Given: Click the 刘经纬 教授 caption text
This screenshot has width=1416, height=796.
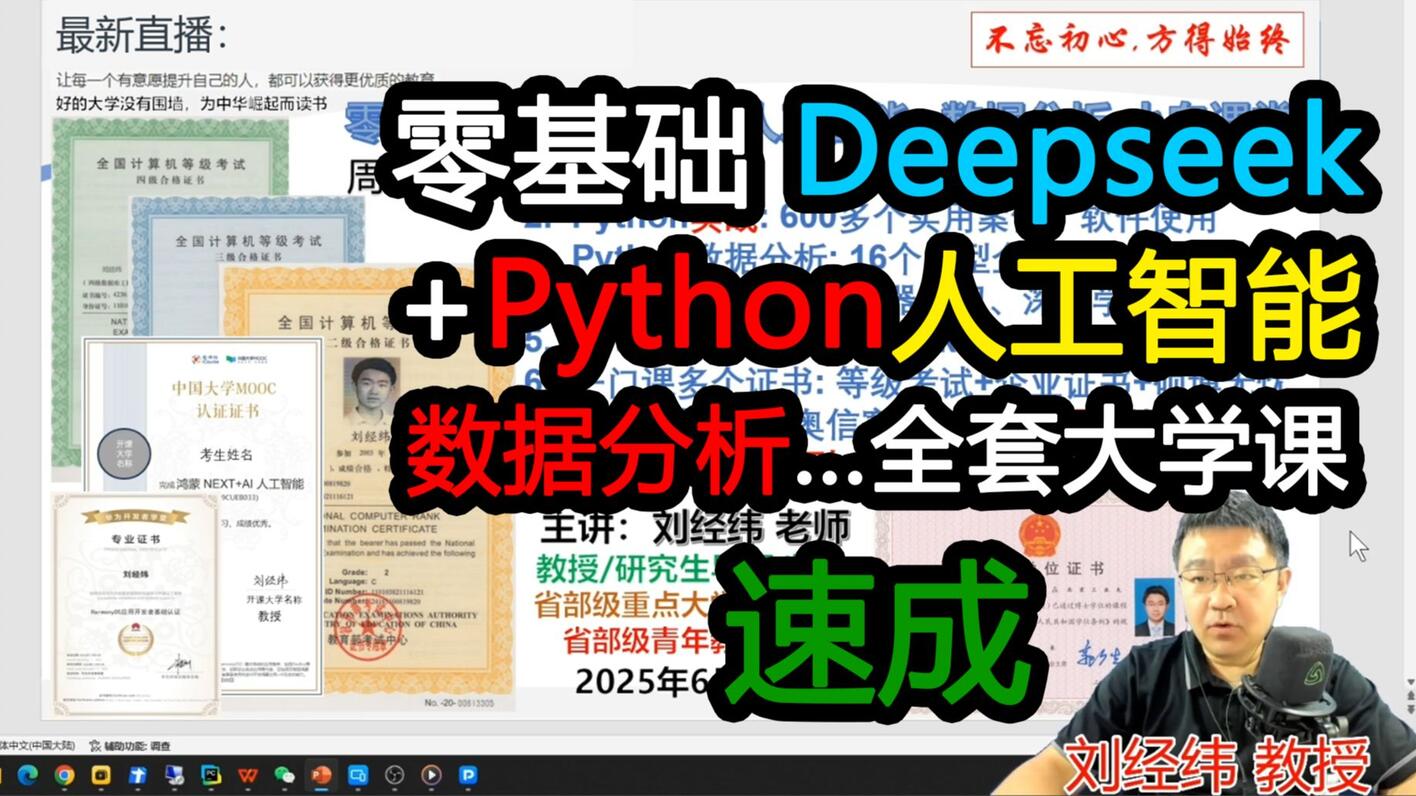Looking at the screenshot, I should [1217, 766].
